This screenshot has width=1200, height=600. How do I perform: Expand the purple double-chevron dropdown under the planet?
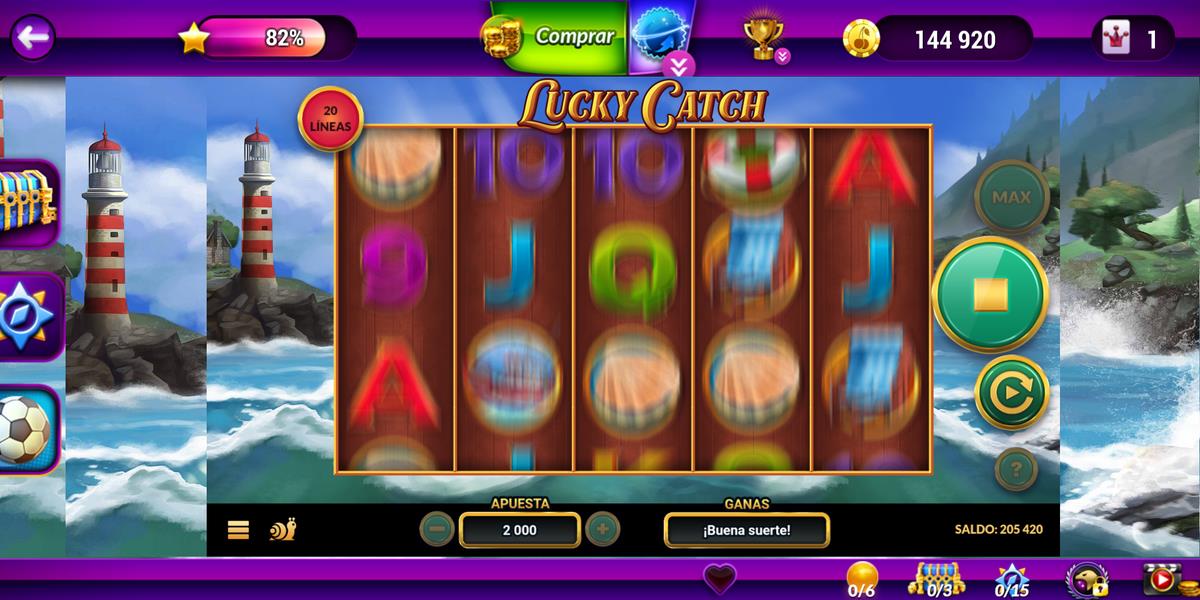pos(678,65)
